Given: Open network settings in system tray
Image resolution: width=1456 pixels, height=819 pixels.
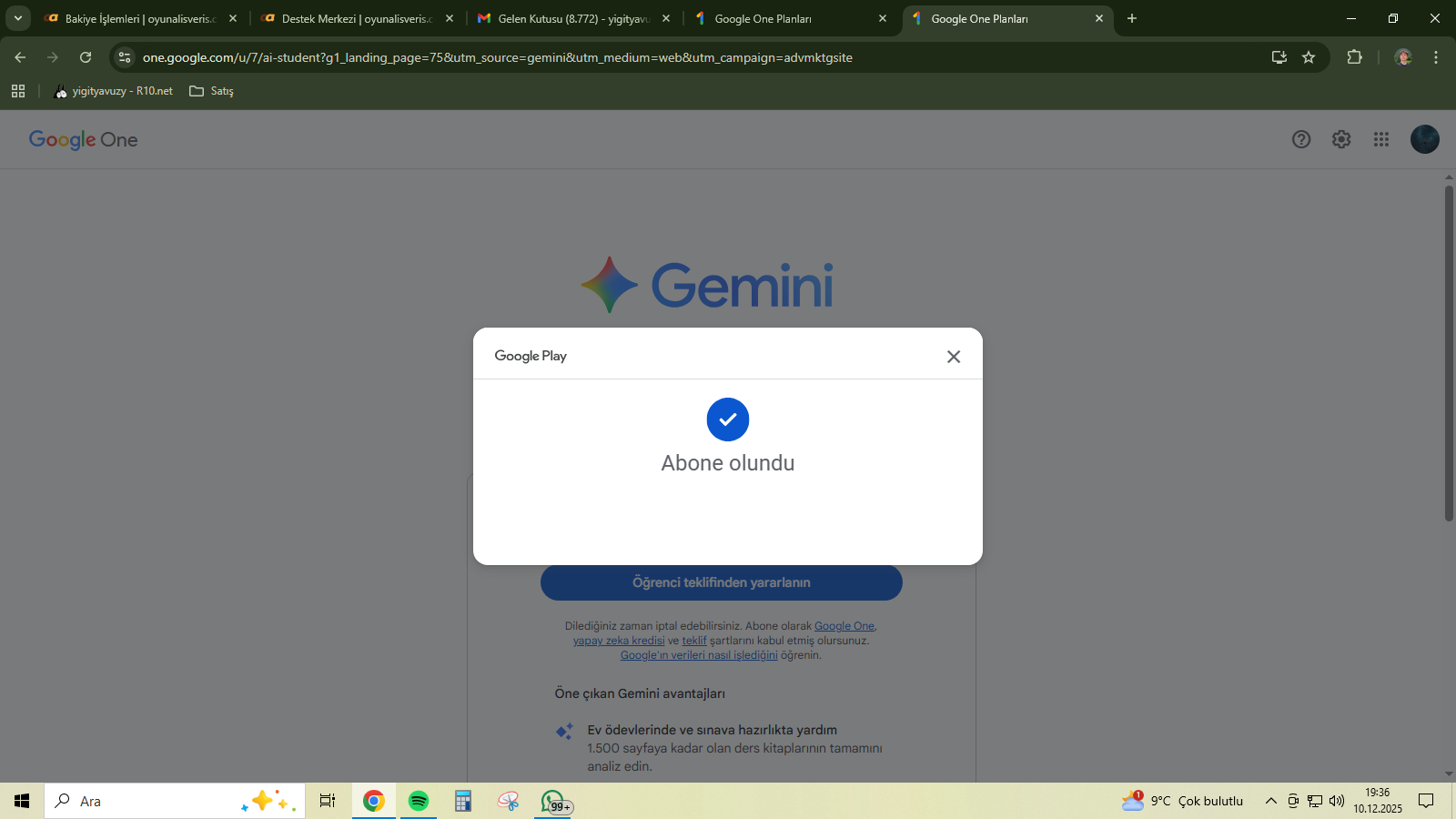Looking at the screenshot, I should [x=1315, y=801].
